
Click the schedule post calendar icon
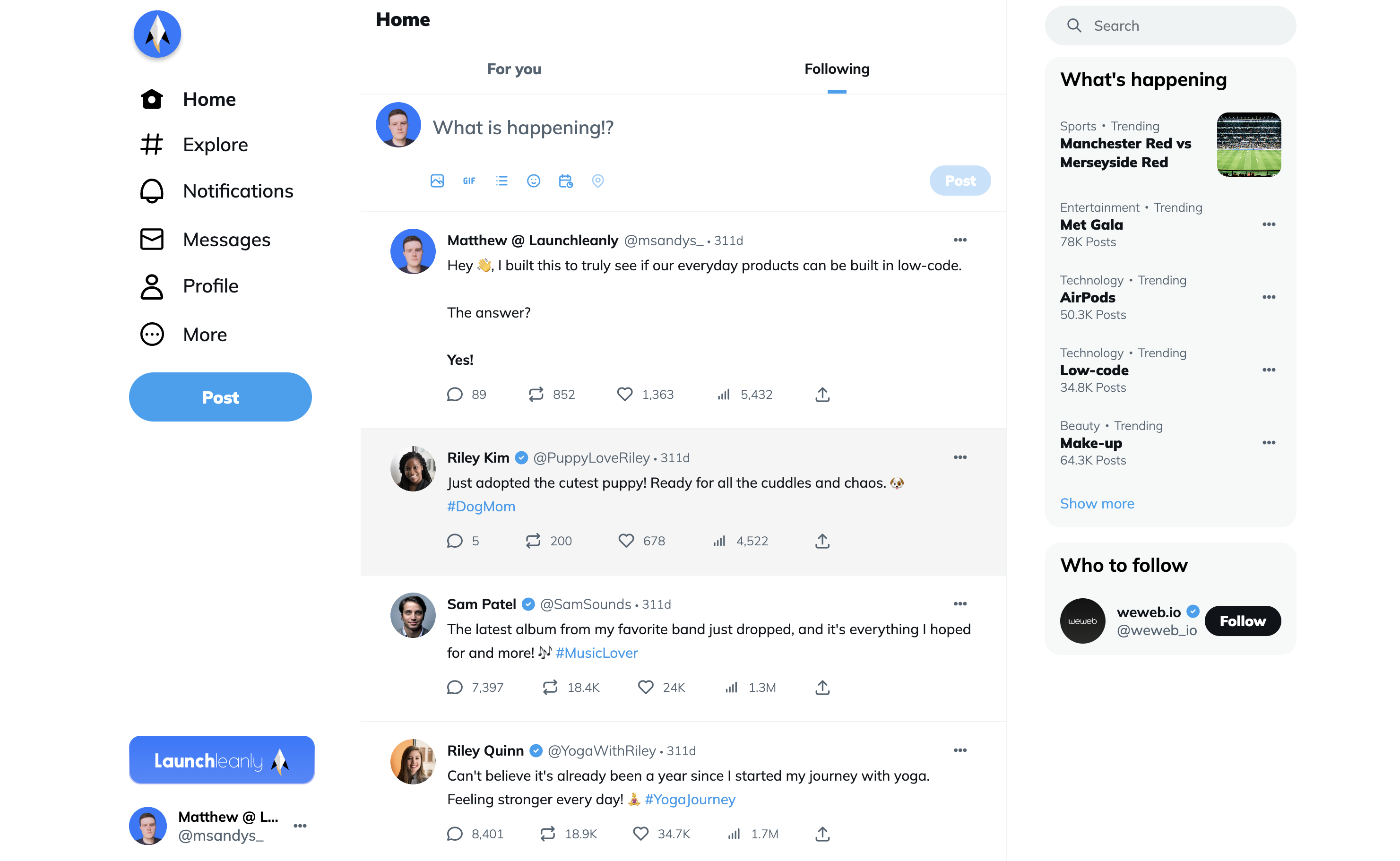click(x=566, y=181)
